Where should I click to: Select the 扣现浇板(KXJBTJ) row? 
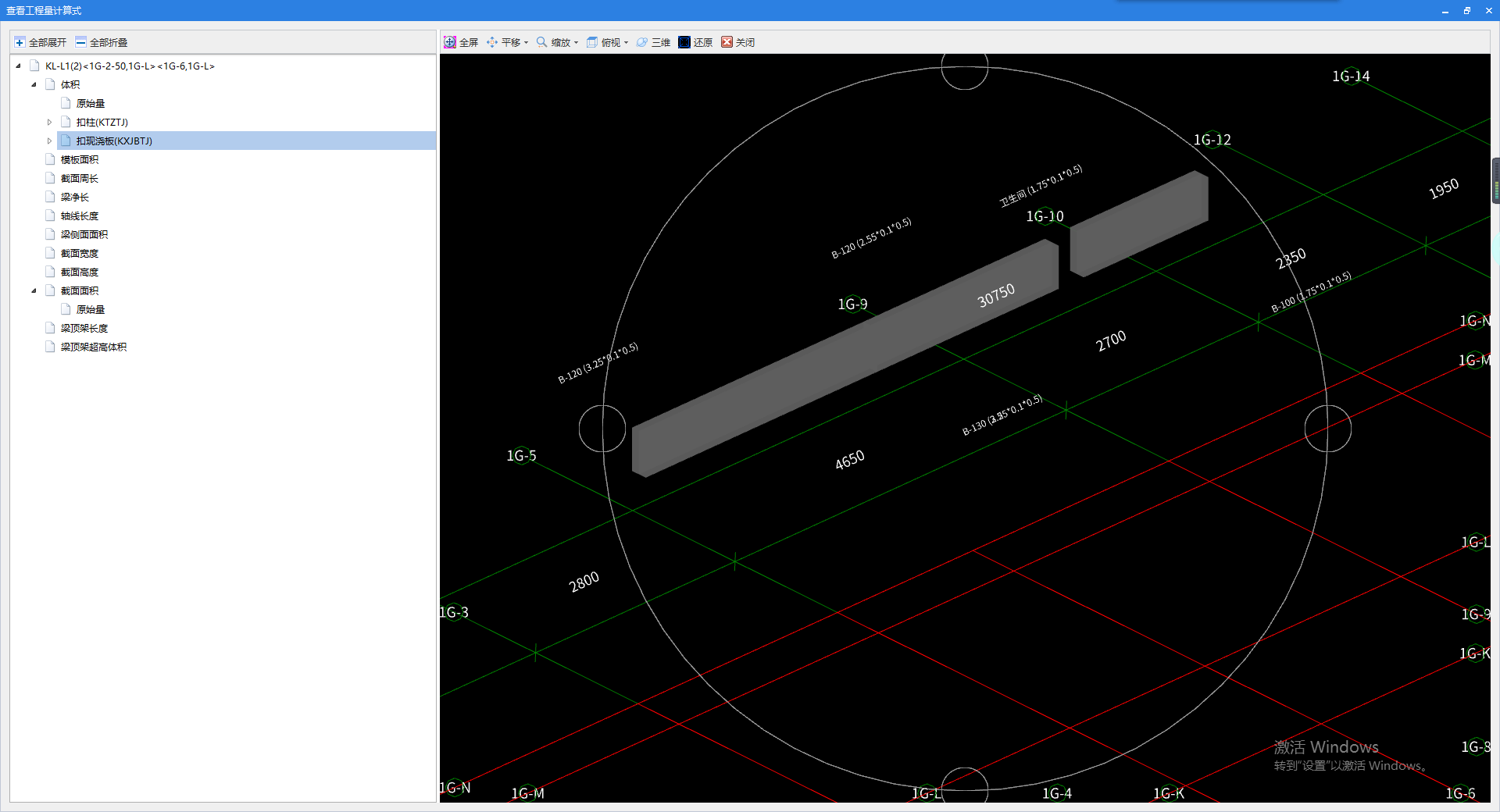[246, 141]
